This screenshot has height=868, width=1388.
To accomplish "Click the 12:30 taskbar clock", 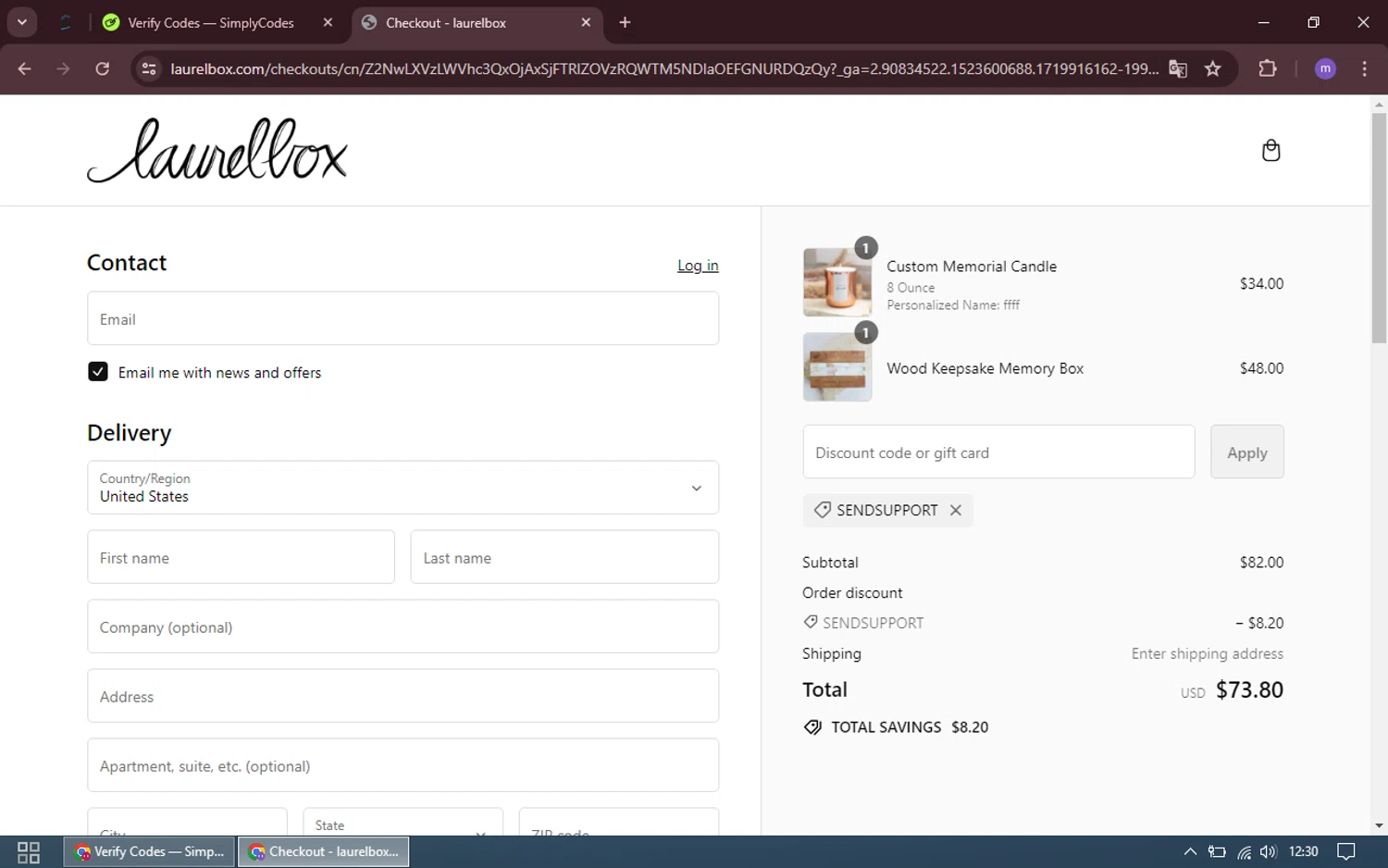I will [x=1303, y=851].
